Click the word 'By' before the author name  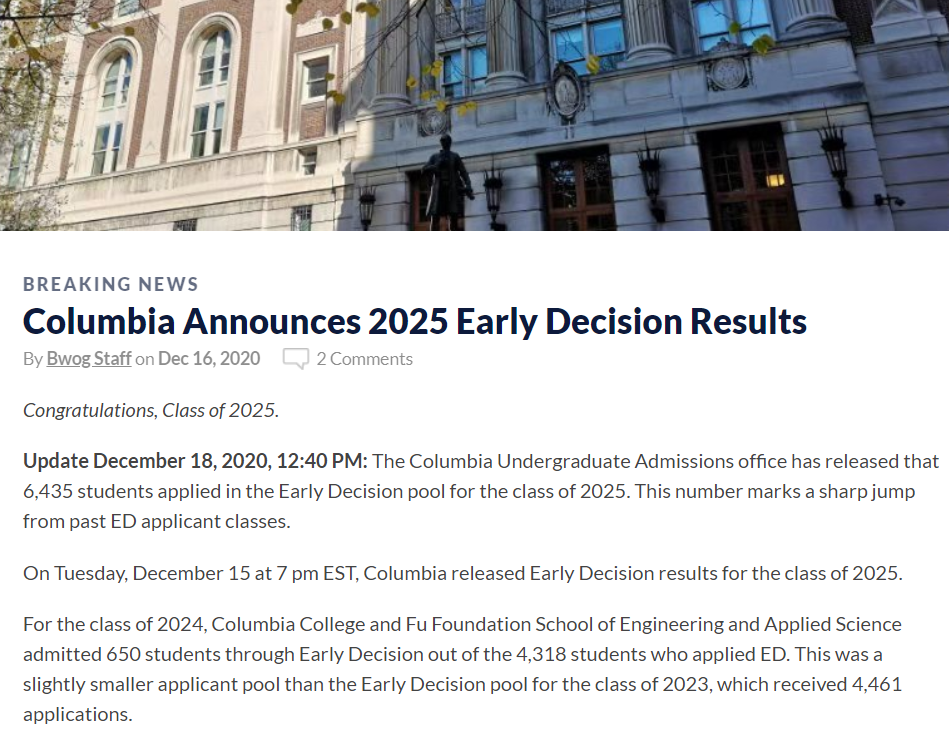pos(33,359)
